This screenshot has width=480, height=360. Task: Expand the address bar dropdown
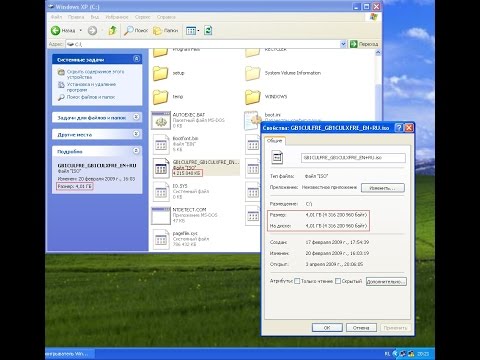(343, 44)
